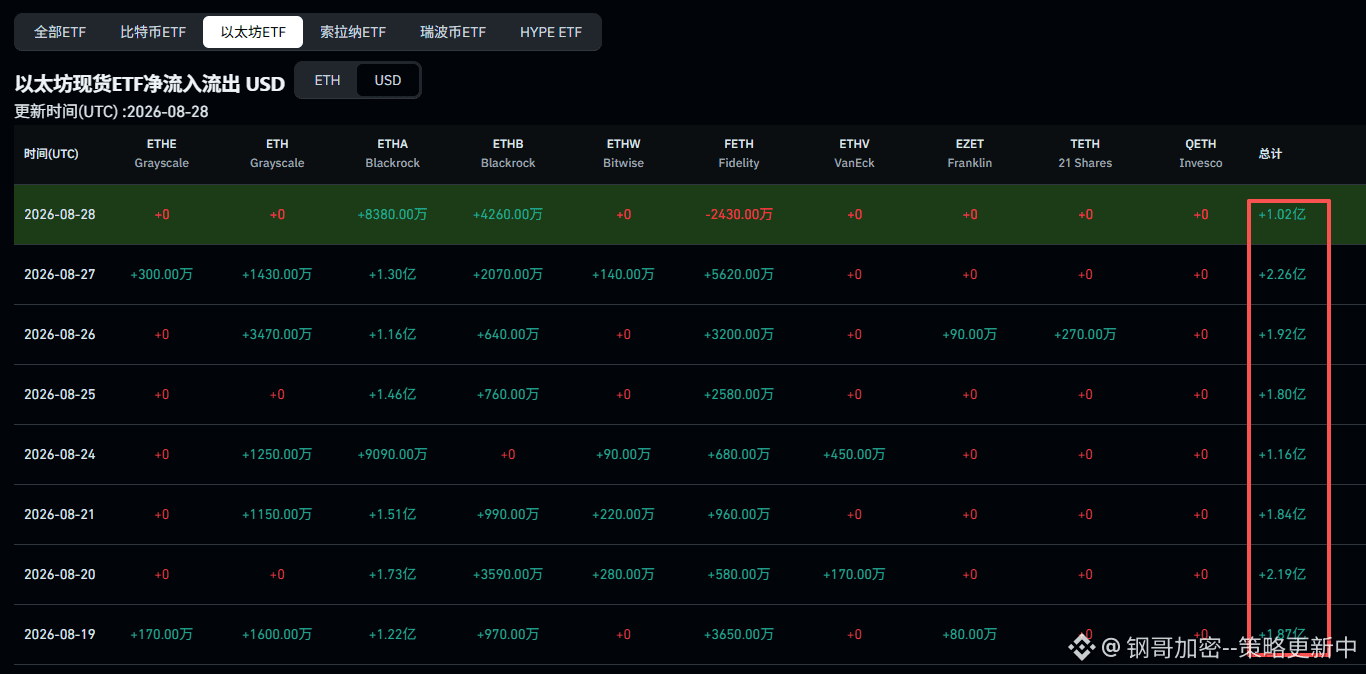Click the +2.19亿 total value
The image size is (1366, 674).
click(1282, 574)
